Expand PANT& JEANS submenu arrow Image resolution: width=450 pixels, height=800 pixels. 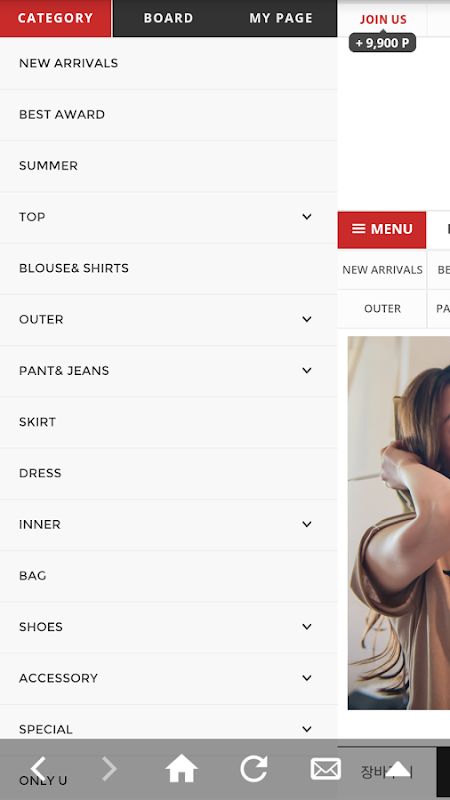(307, 370)
